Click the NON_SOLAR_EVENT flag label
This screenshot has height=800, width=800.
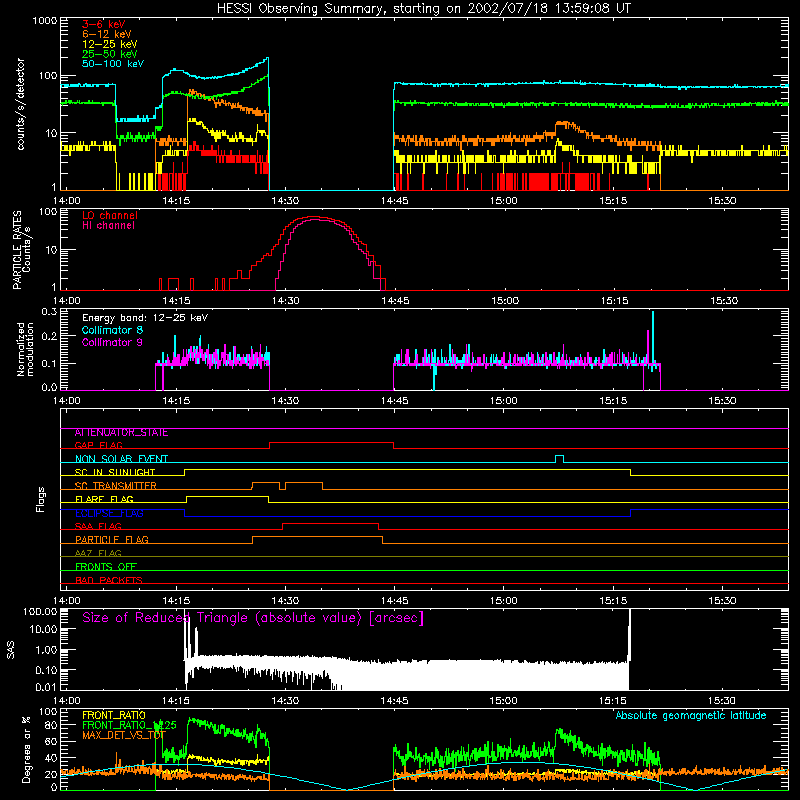121,459
